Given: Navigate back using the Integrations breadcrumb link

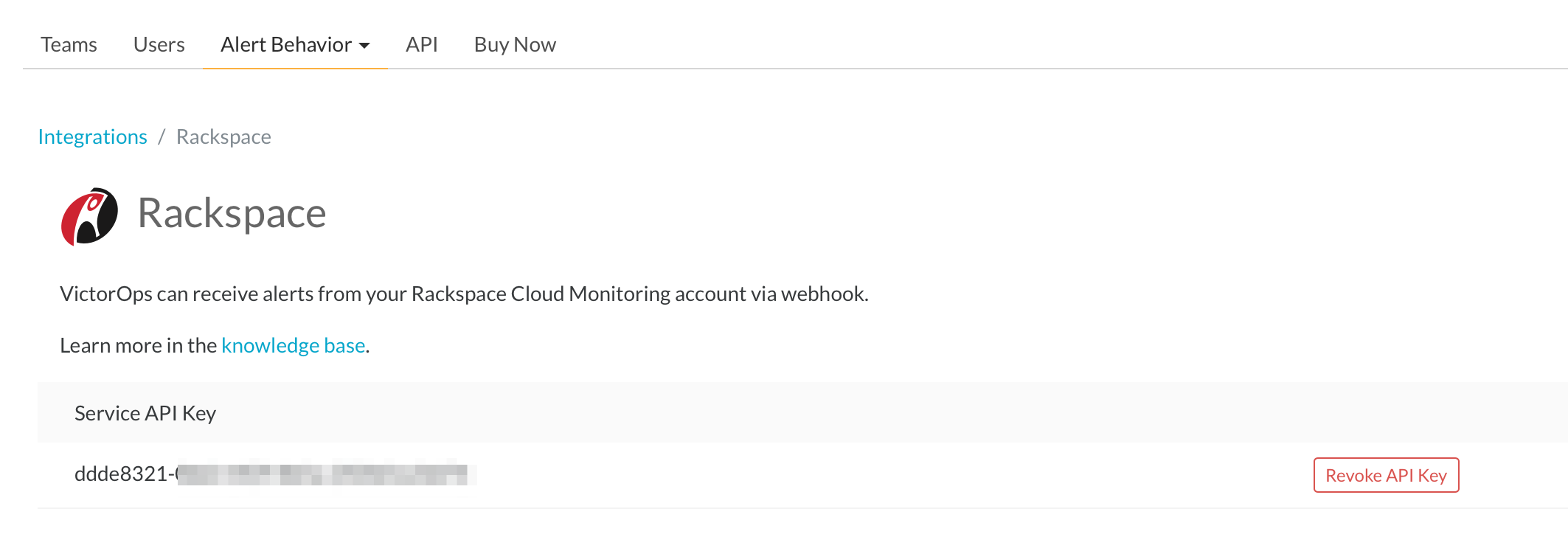Looking at the screenshot, I should [x=93, y=136].
